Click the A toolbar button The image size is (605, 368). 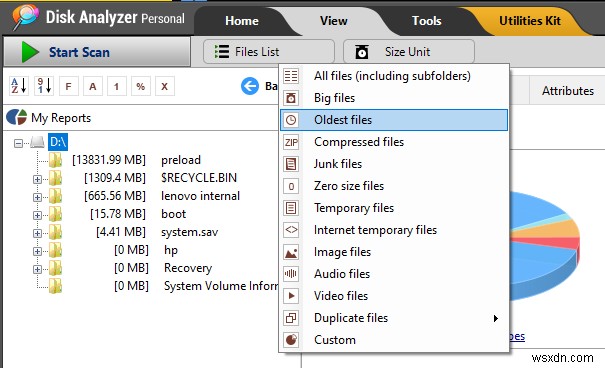click(x=93, y=86)
